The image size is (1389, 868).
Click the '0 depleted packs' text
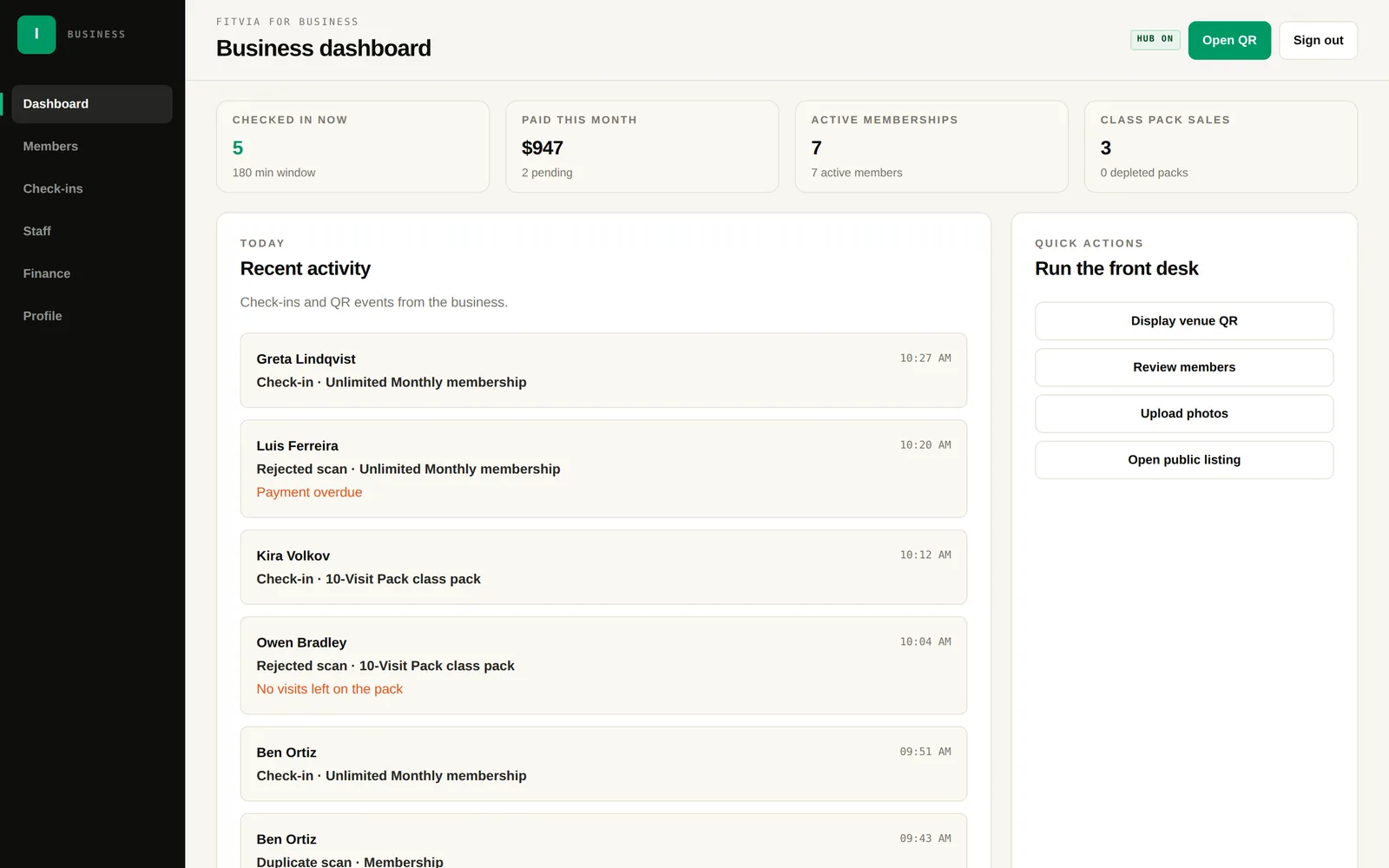[1144, 174]
